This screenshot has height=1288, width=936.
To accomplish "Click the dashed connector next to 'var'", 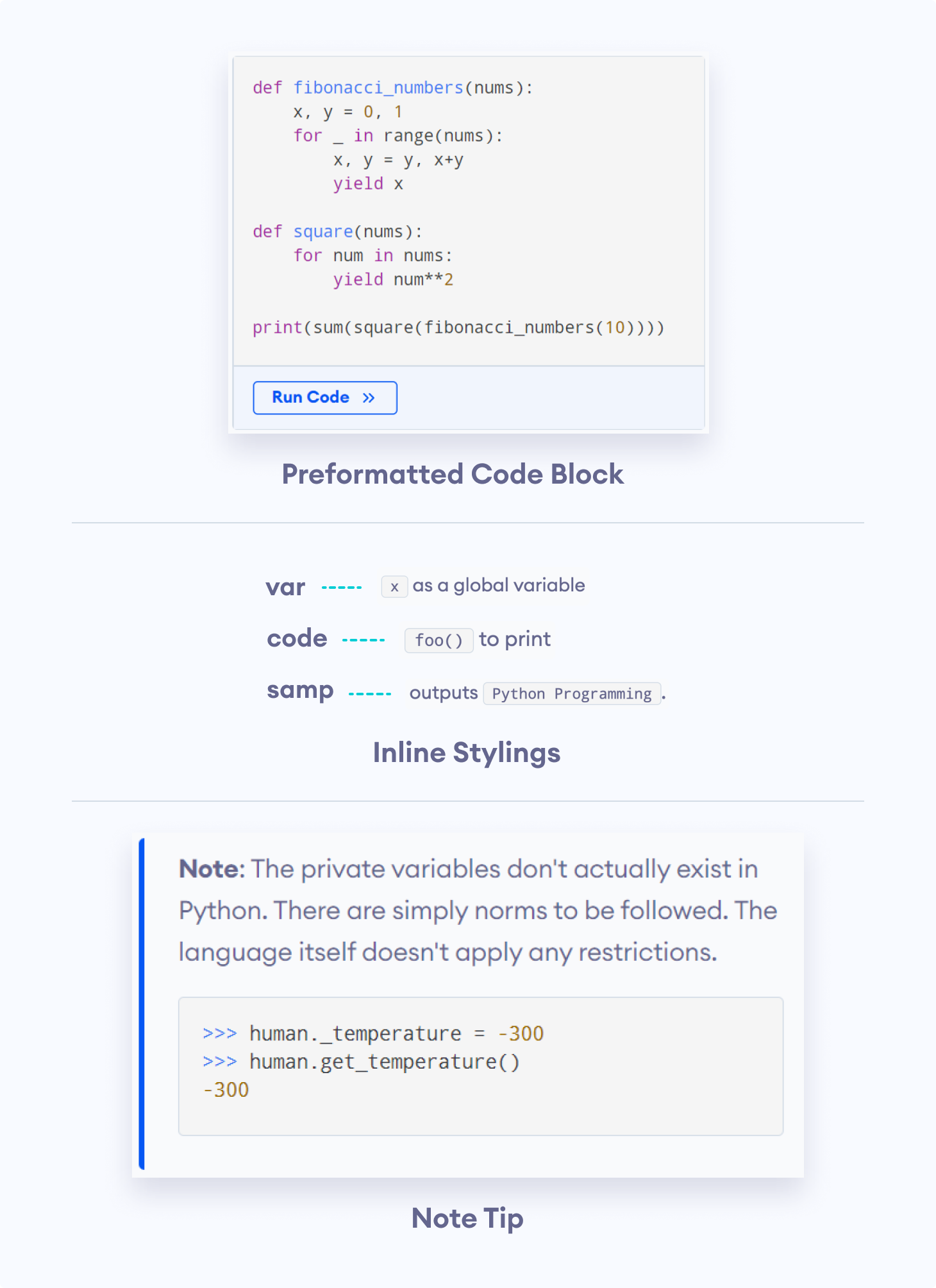I will pyautogui.click(x=341, y=587).
